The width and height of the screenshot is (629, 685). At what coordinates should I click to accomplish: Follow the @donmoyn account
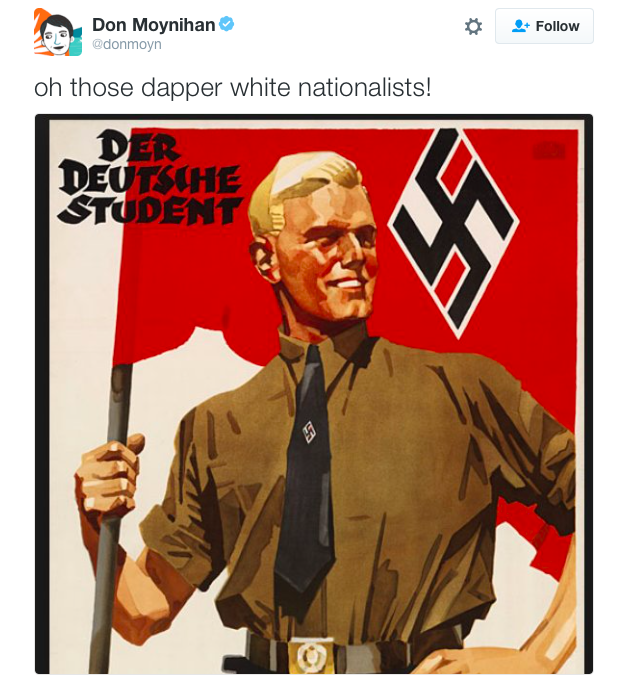(544, 26)
